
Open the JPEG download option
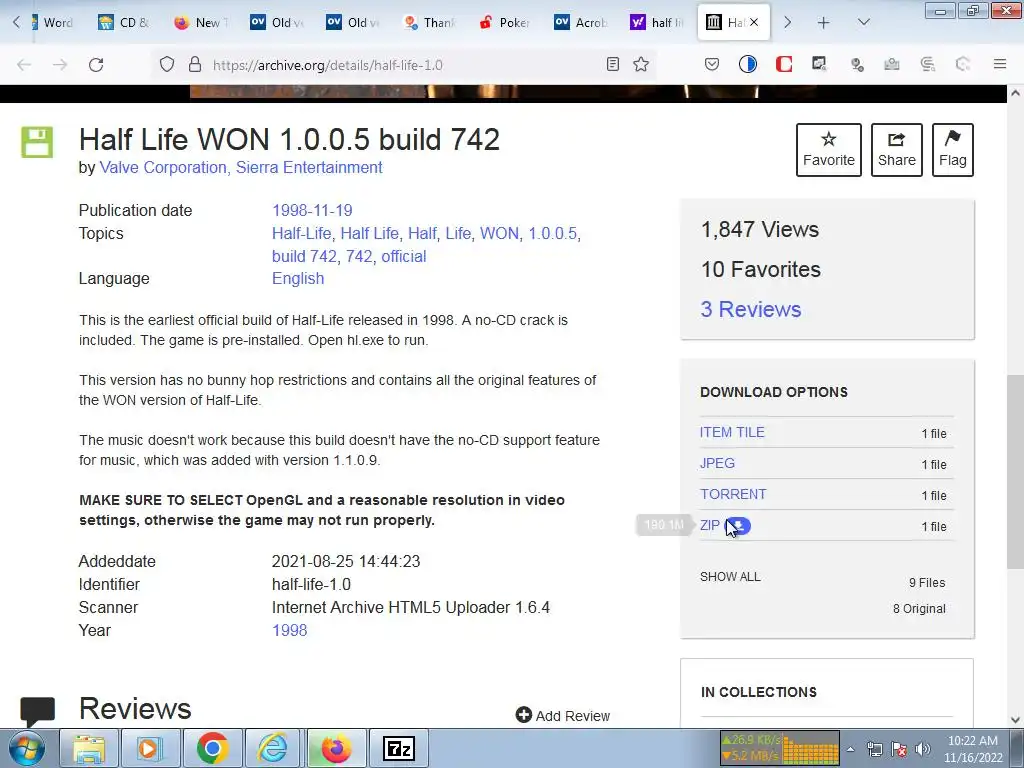(x=717, y=463)
